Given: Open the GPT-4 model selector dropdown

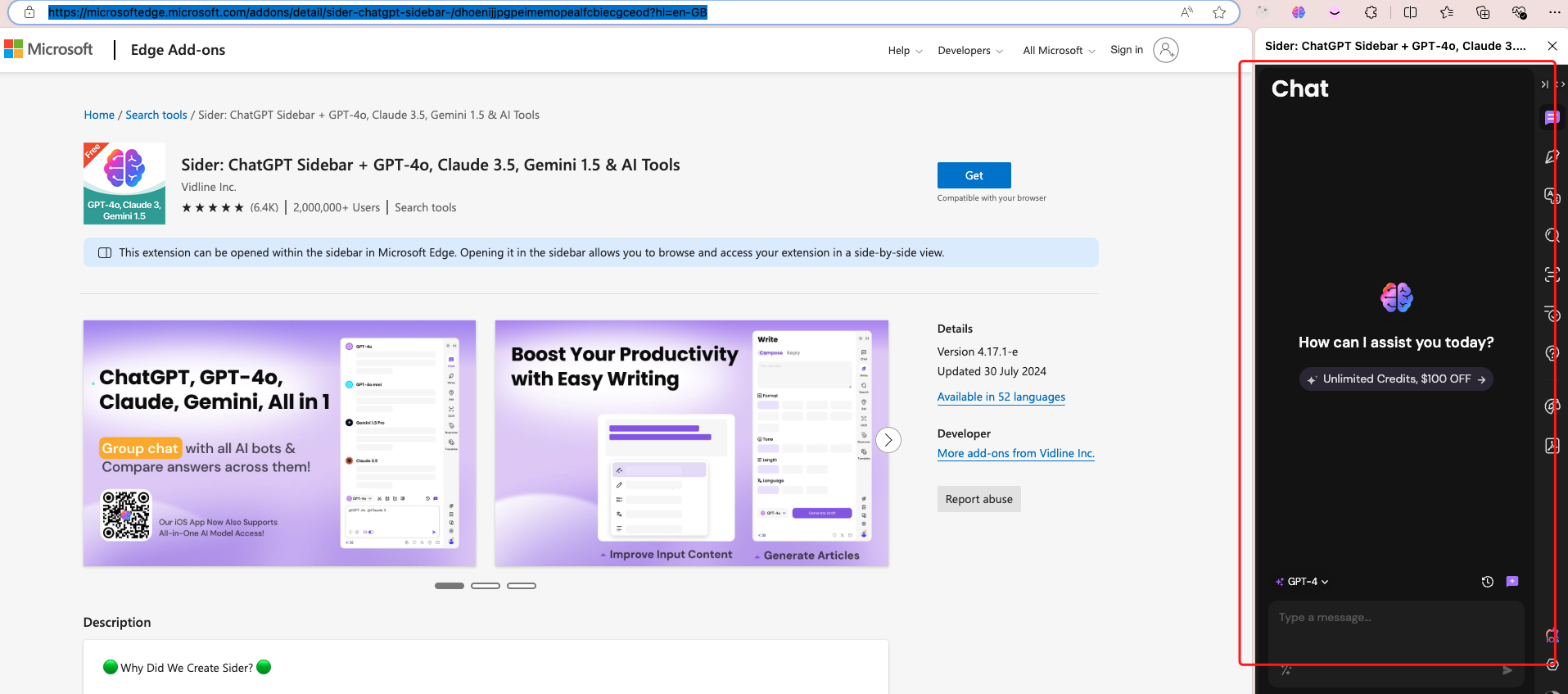Looking at the screenshot, I should tap(1302, 582).
